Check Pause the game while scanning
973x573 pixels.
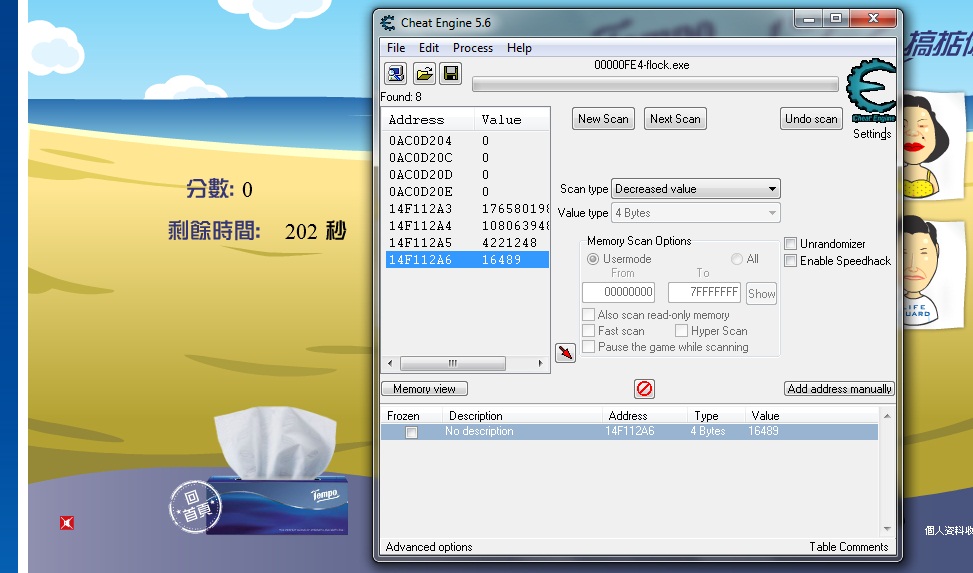pos(589,347)
